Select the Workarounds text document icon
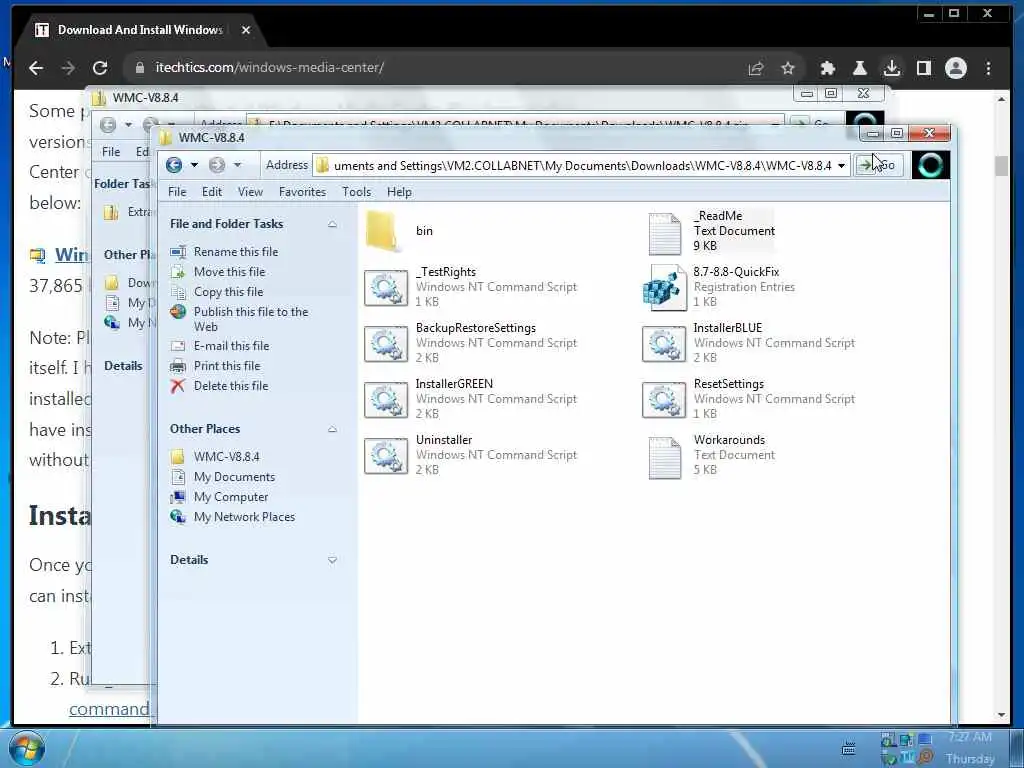This screenshot has height=768, width=1024. (664, 458)
